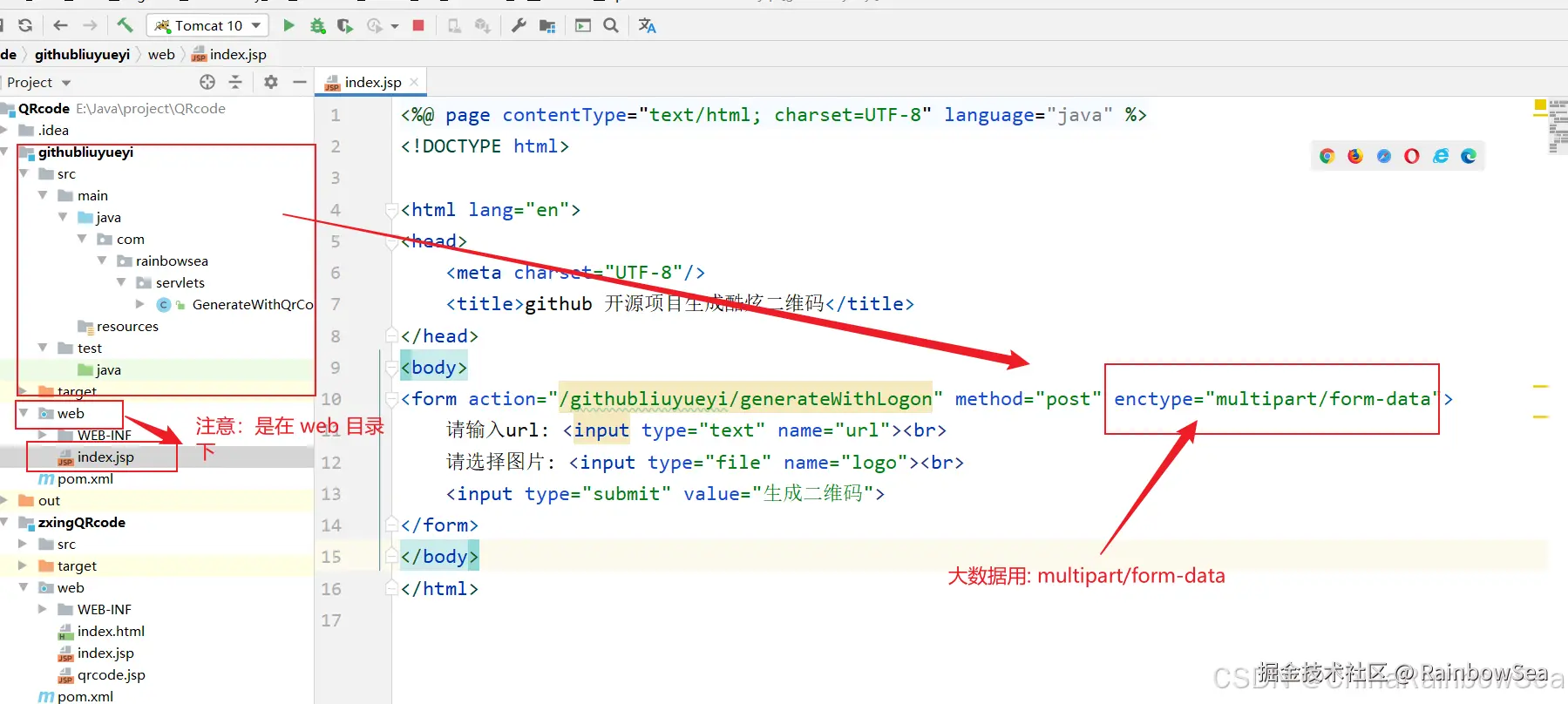
Task: Open Project panel gear options
Action: pos(271,82)
